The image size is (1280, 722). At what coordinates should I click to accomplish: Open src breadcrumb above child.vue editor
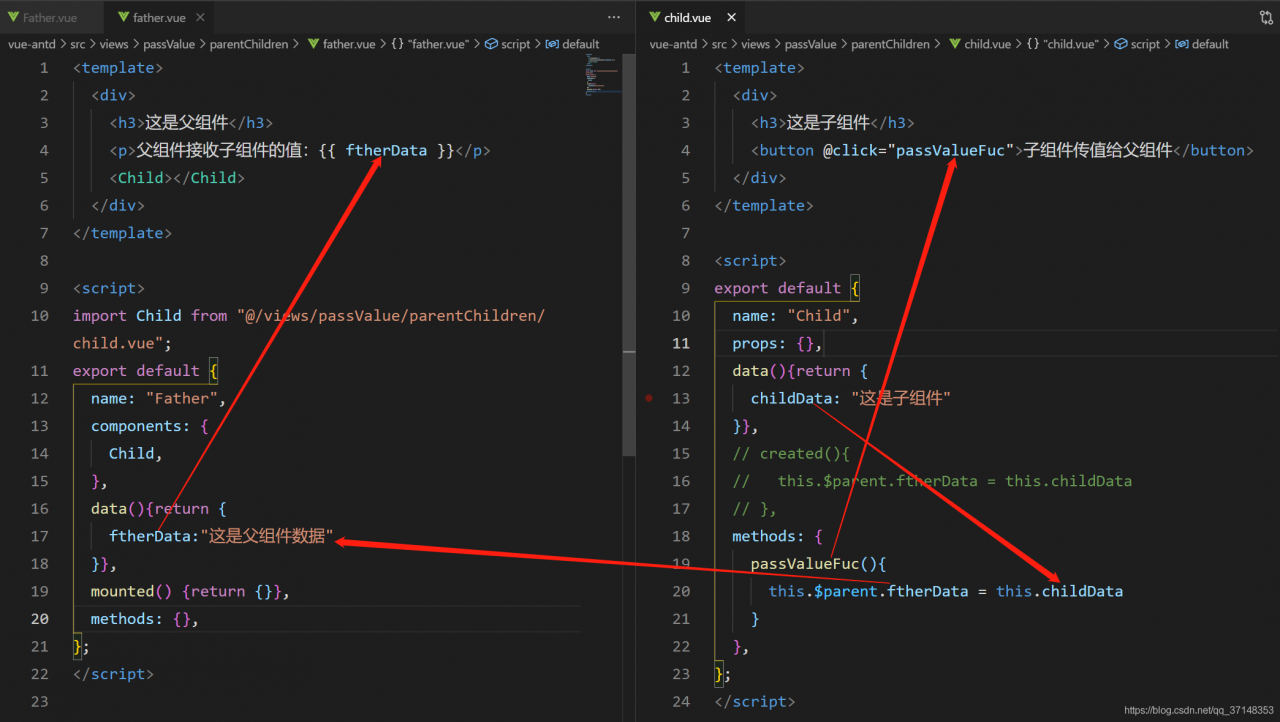720,44
